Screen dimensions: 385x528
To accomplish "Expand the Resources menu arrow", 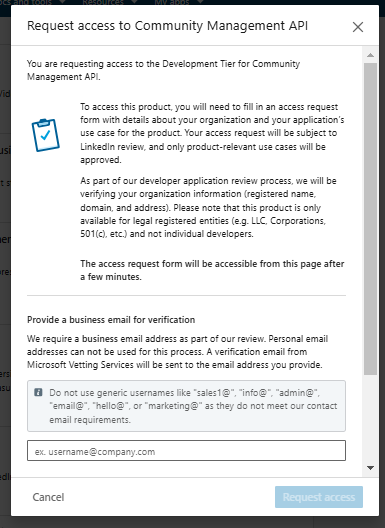I will (x=134, y=2).
